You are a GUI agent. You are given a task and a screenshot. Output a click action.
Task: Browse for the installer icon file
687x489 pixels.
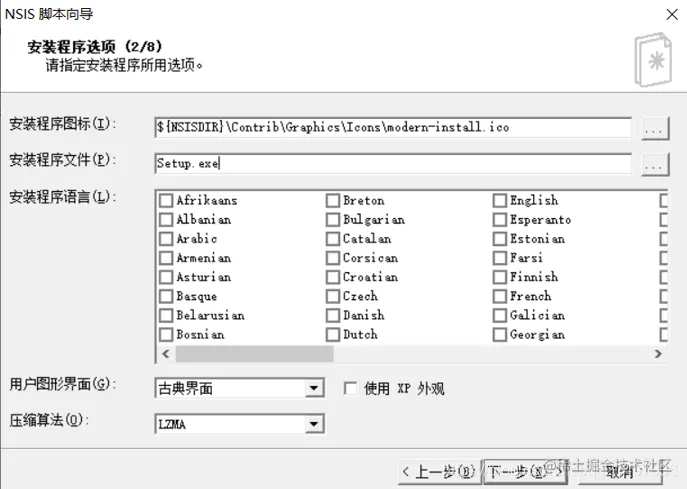[x=655, y=129]
